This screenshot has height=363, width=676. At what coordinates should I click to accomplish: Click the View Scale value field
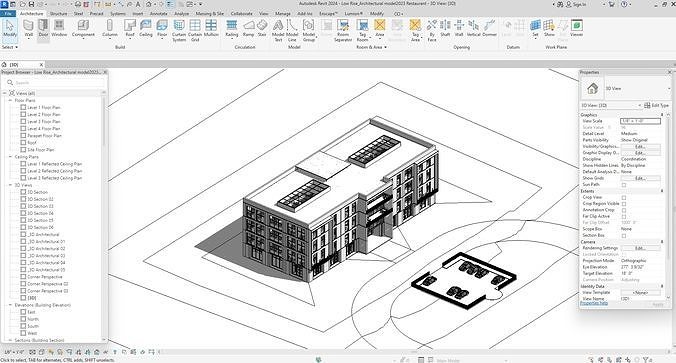(640, 121)
